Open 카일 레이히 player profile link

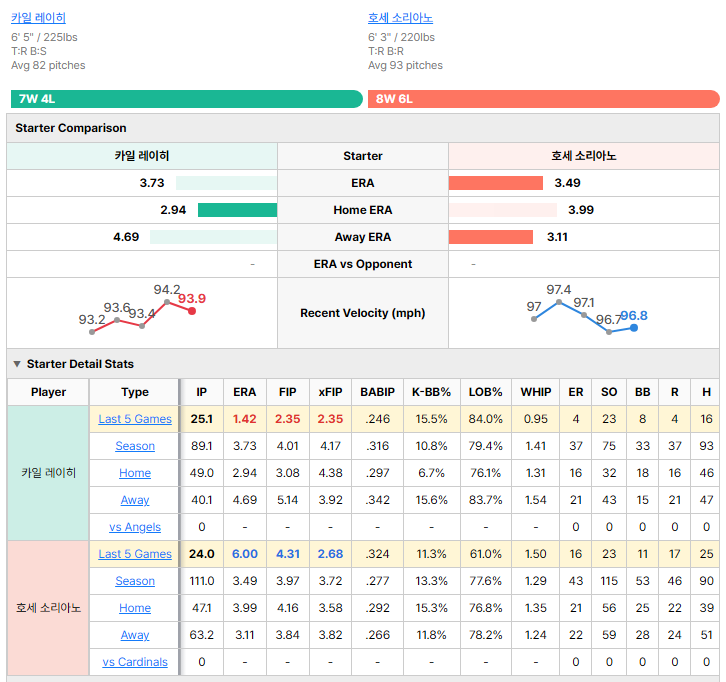coord(38,18)
